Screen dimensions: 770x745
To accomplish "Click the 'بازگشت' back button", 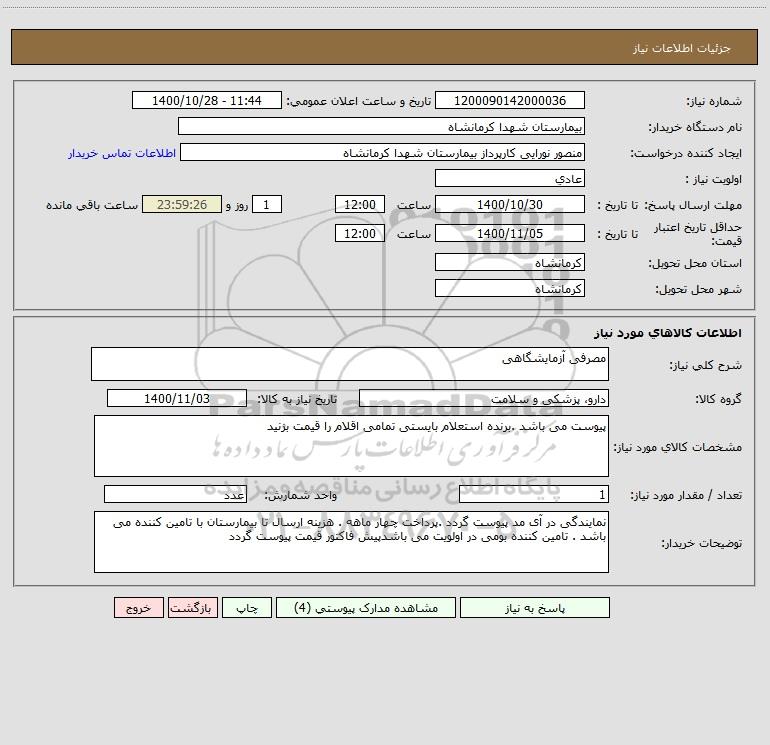I will click(x=192, y=607).
